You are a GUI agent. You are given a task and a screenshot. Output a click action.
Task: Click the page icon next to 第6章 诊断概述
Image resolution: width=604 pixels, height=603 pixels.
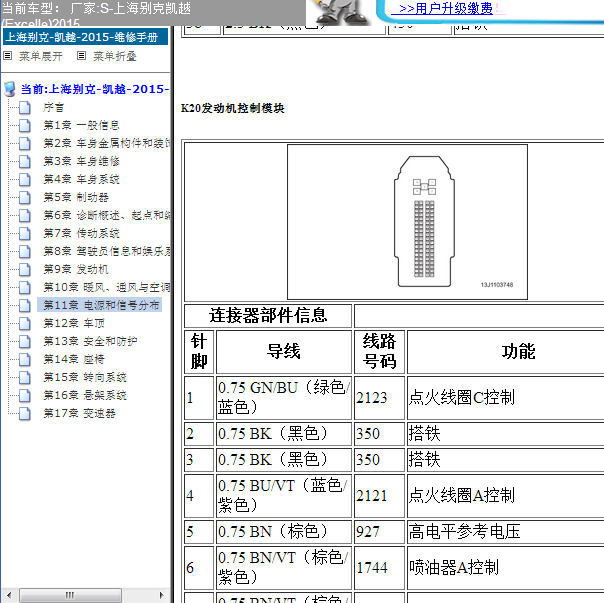(25, 215)
